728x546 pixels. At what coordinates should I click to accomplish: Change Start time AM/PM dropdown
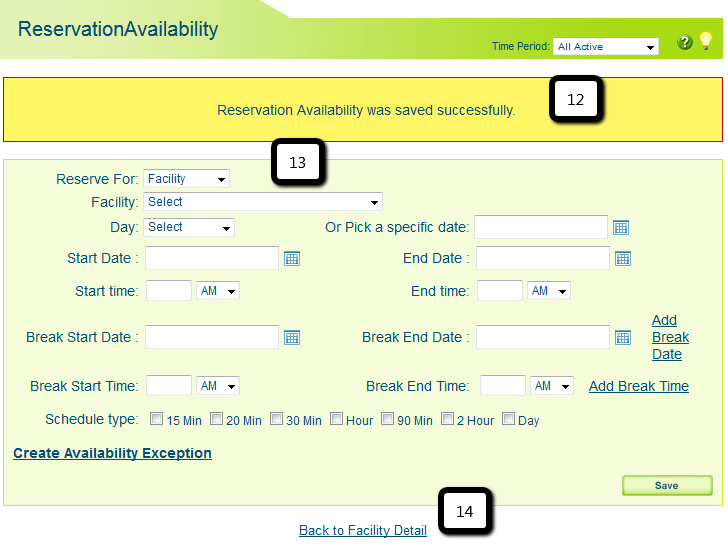pyautogui.click(x=218, y=291)
